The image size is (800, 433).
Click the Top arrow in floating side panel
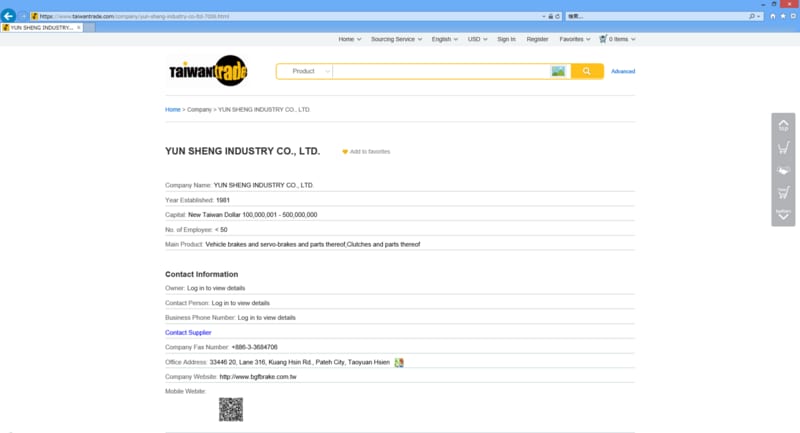point(783,125)
